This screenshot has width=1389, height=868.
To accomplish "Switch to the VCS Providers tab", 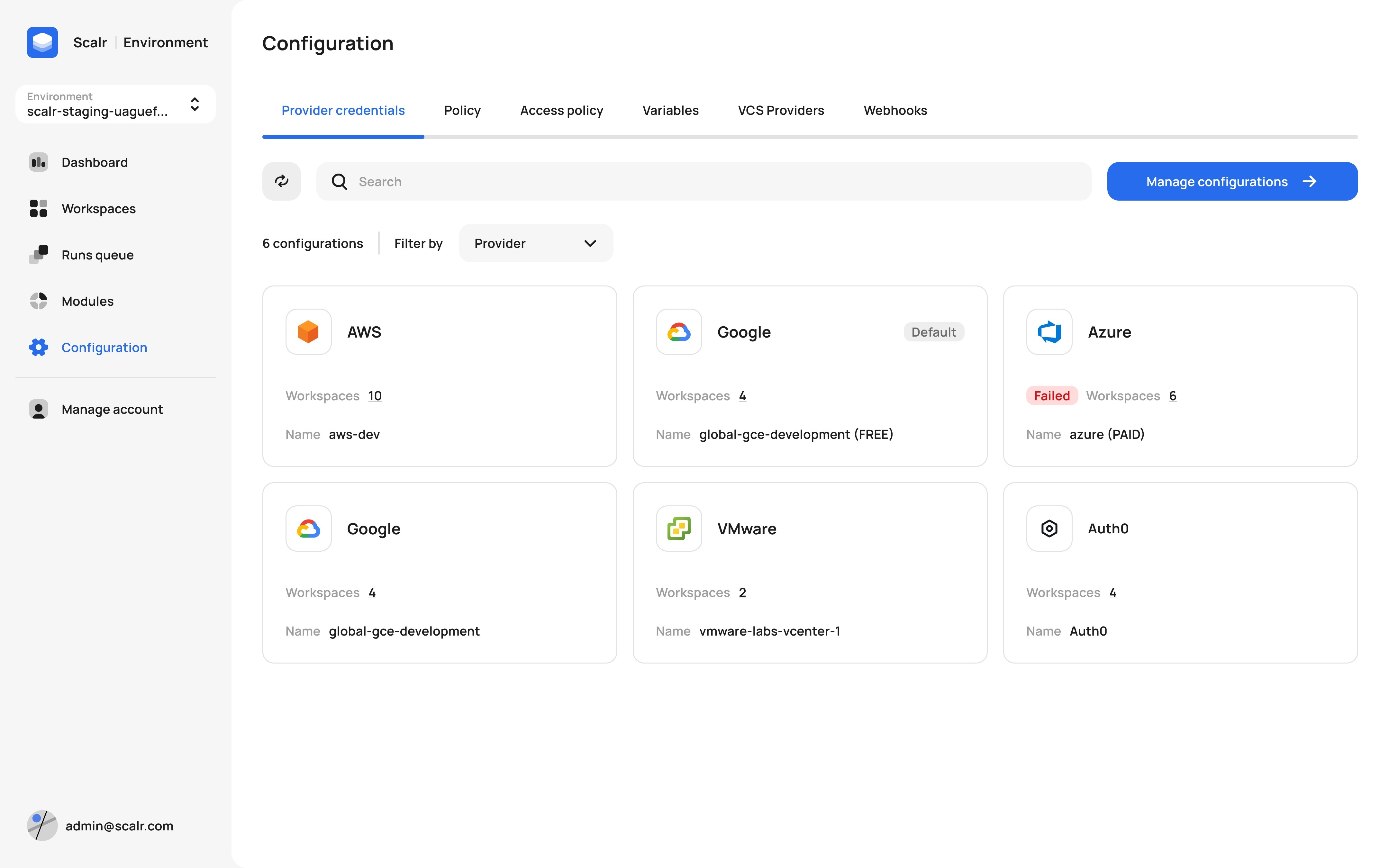I will (x=781, y=110).
